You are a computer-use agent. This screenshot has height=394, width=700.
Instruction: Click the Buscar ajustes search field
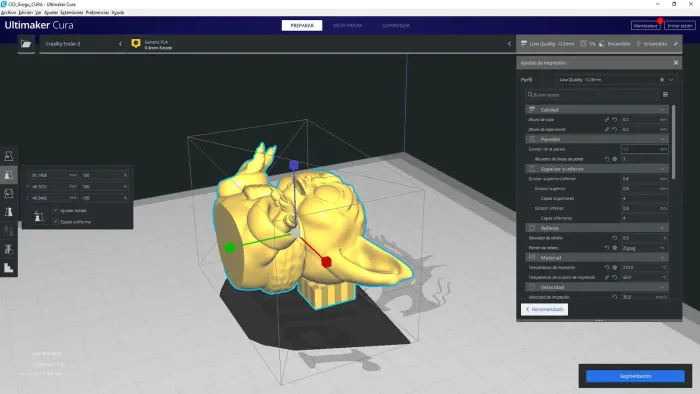point(592,95)
